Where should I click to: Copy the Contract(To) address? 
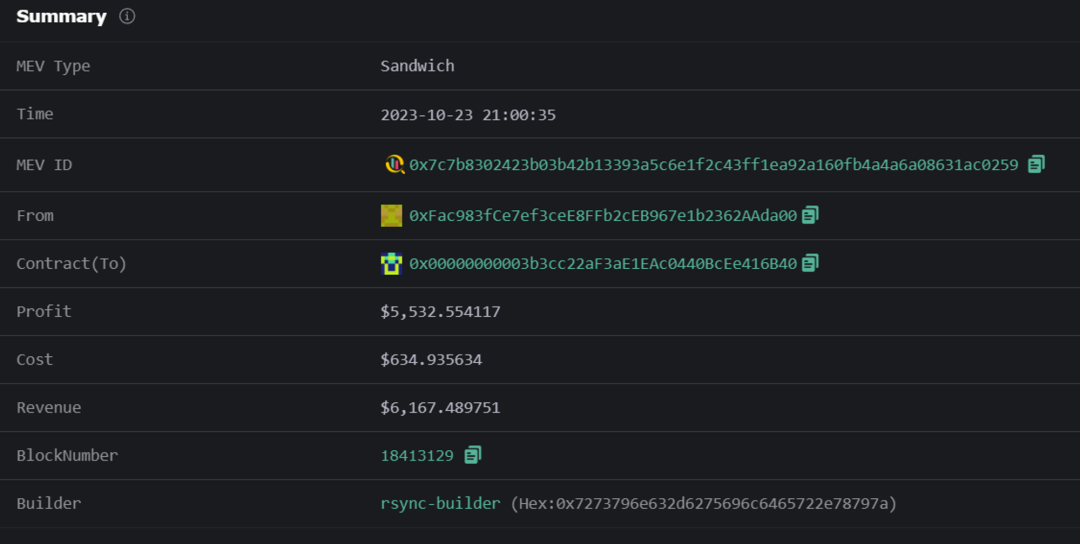pyautogui.click(x=810, y=263)
